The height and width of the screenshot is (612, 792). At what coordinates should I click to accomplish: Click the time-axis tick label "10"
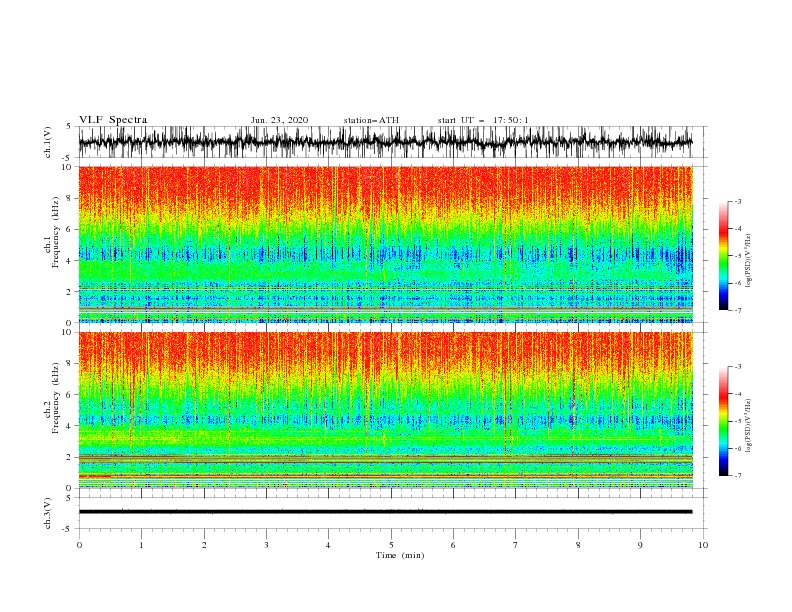(x=703, y=545)
